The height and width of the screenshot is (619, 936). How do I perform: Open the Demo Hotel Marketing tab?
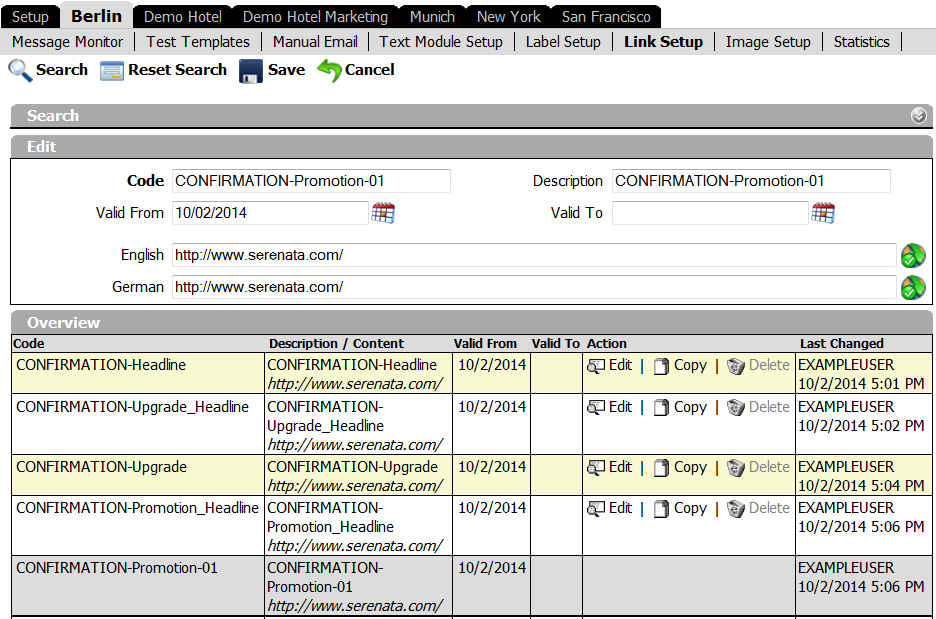315,17
